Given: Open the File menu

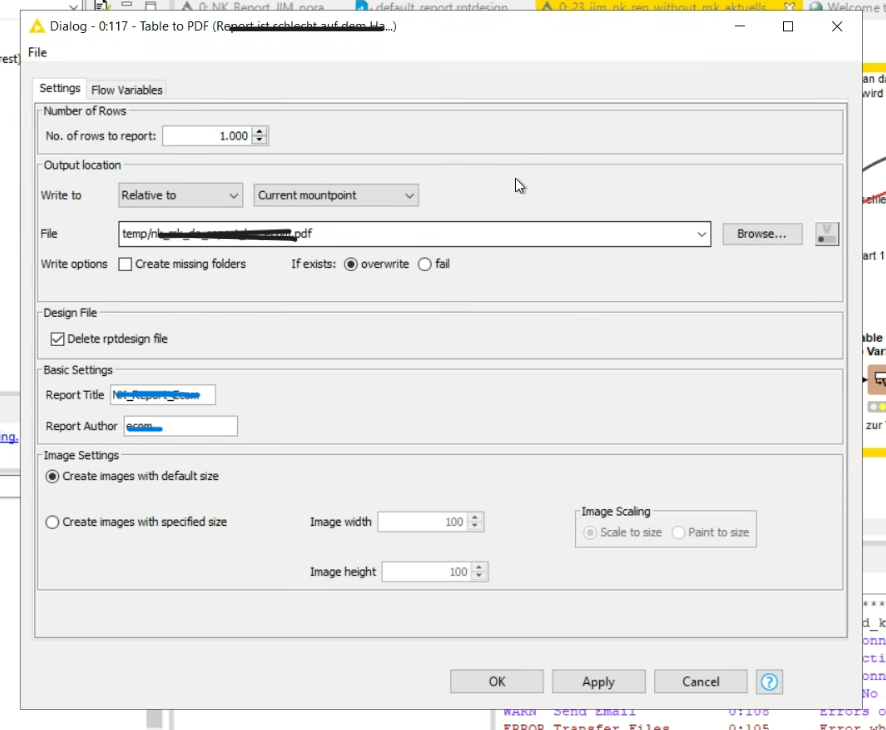Looking at the screenshot, I should pyautogui.click(x=37, y=53).
